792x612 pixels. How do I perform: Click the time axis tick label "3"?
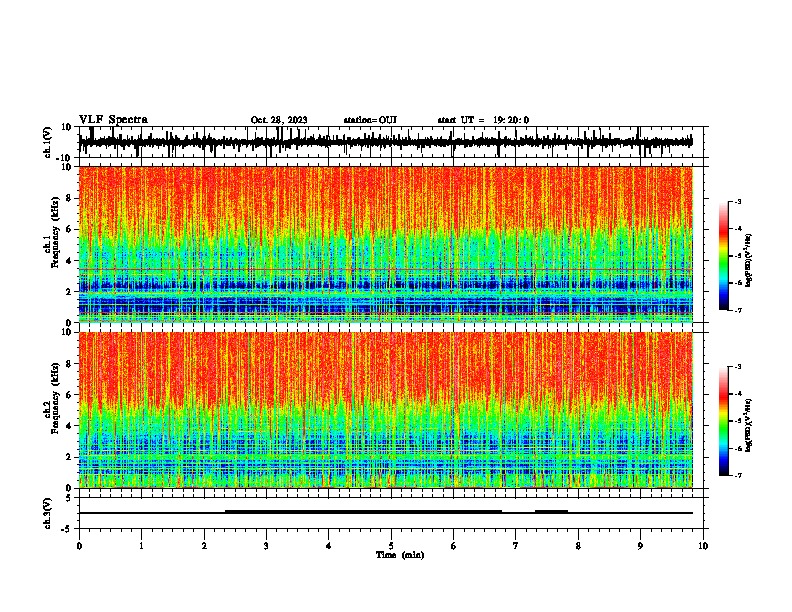pyautogui.click(x=266, y=546)
